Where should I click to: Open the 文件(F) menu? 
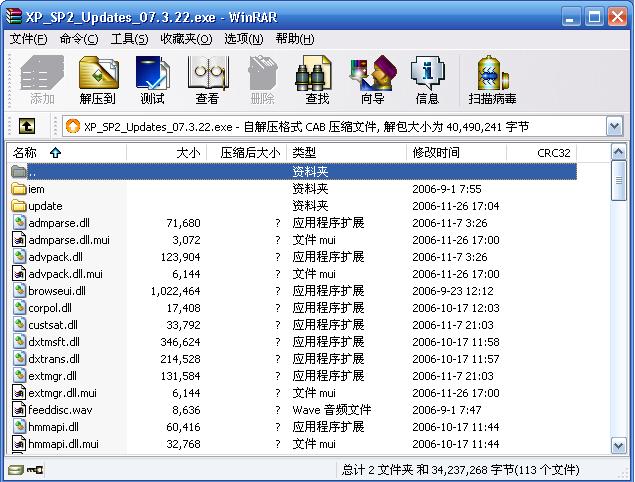(28, 39)
